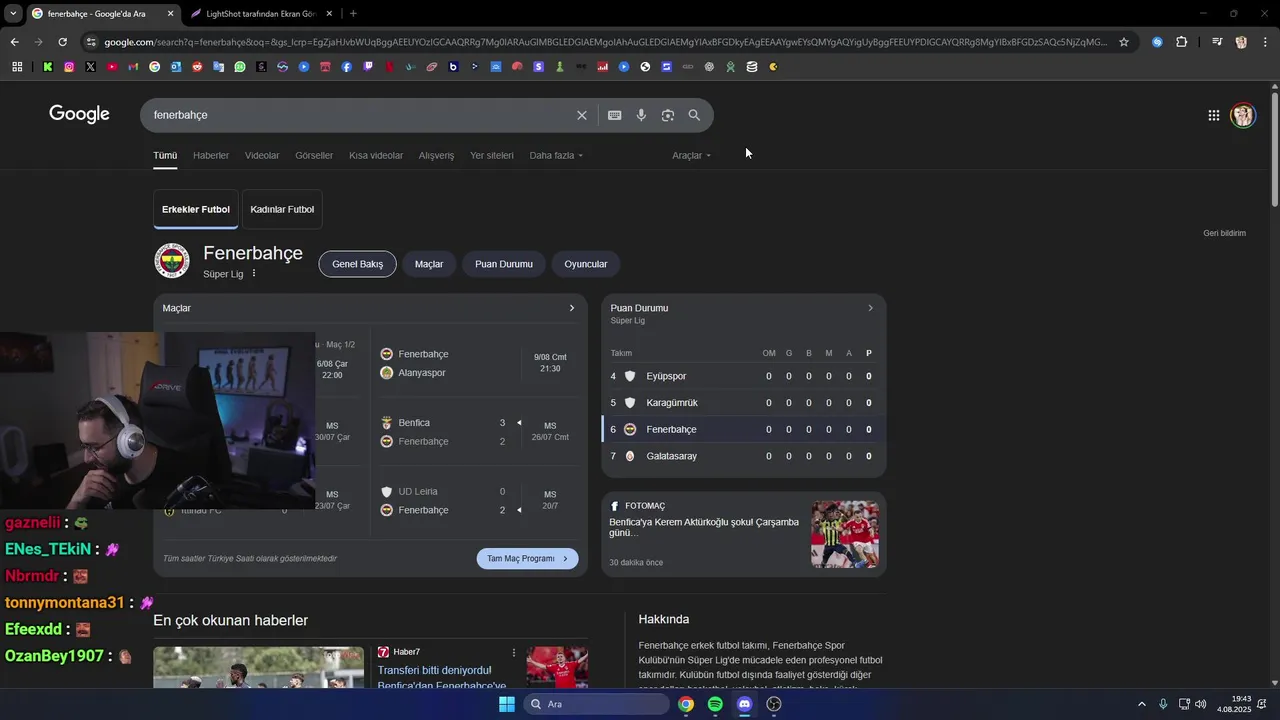Open three-dot menu next to Süper Lig
Viewport: 1280px width, 720px height.
click(254, 274)
